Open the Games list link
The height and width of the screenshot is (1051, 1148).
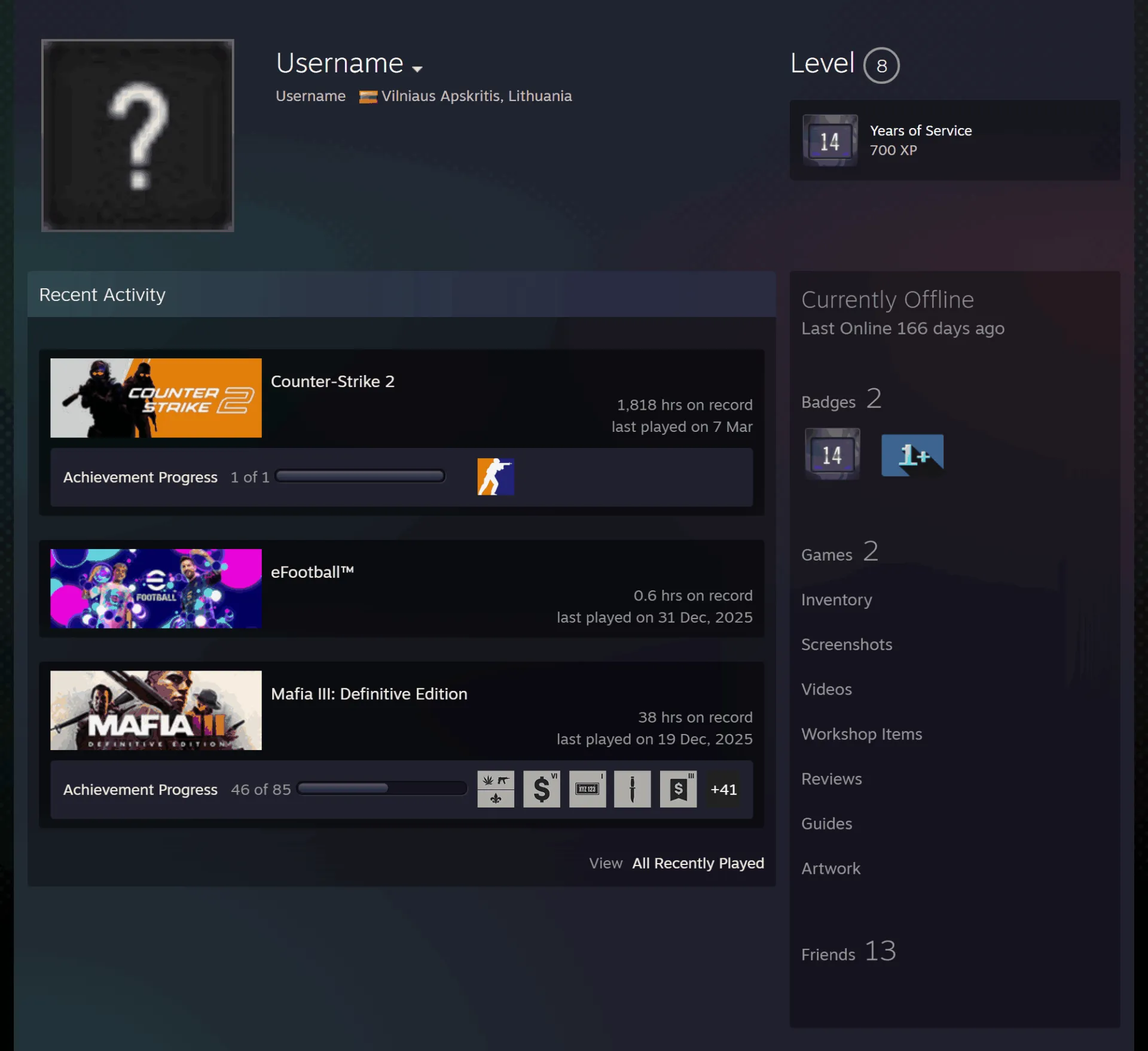point(839,552)
